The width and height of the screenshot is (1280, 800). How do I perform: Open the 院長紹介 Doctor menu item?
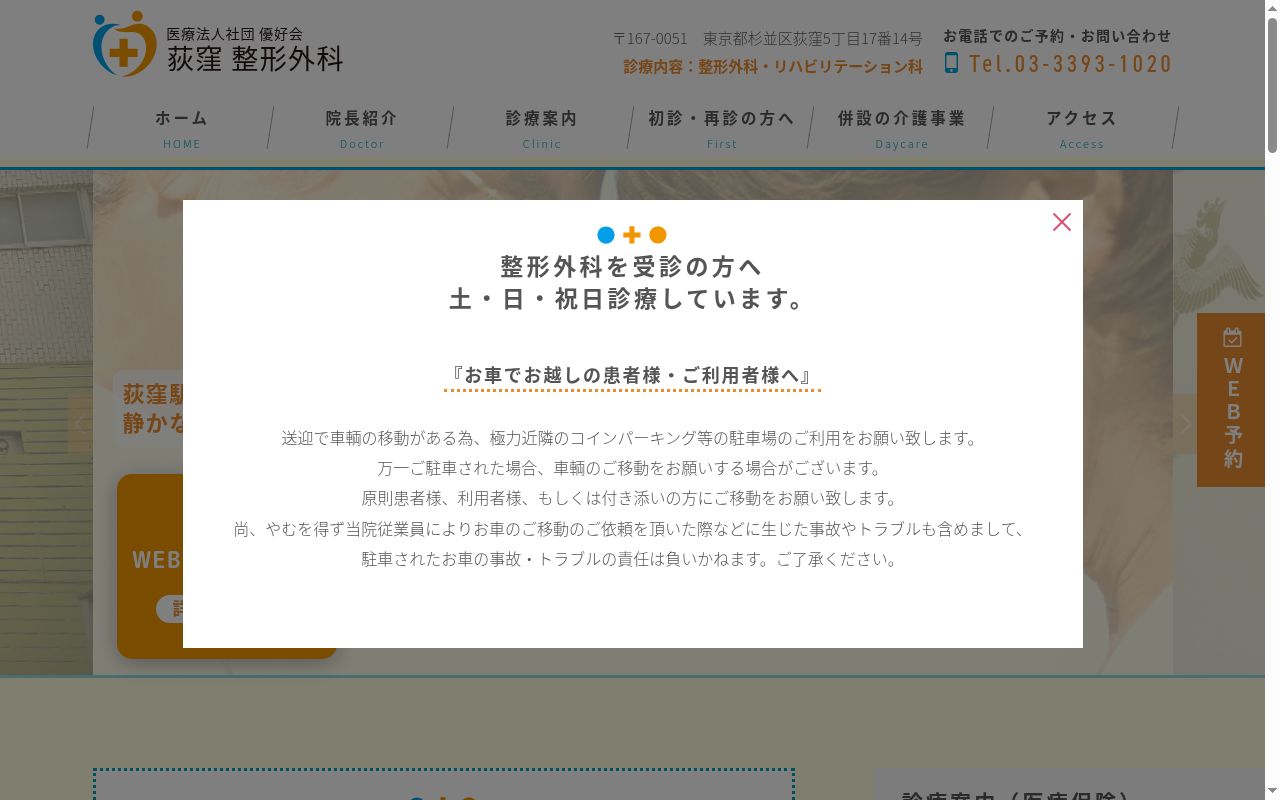361,128
